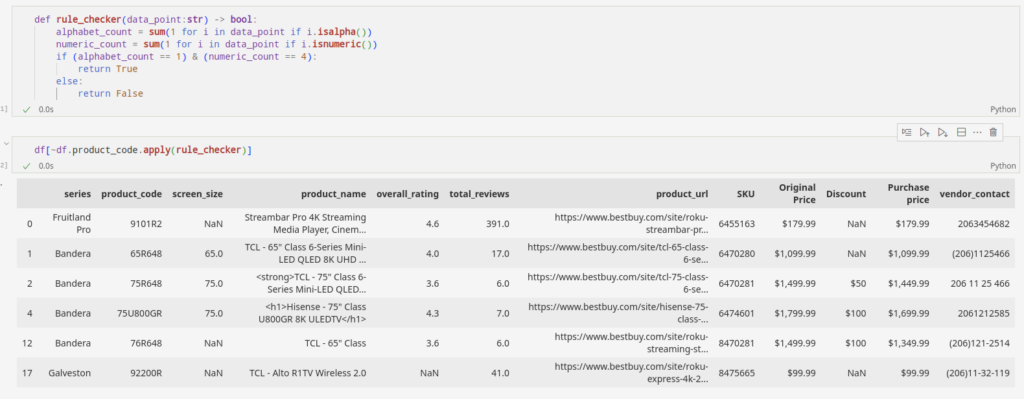Collapse the second cell with the left chevron
This screenshot has height=399, width=1024.
(x=6, y=143)
